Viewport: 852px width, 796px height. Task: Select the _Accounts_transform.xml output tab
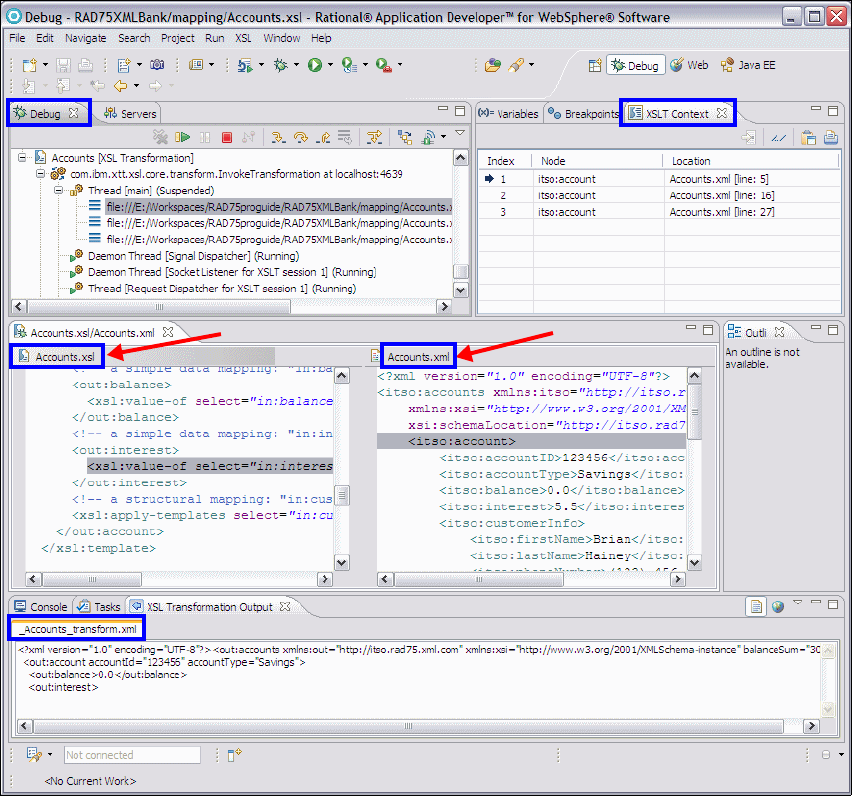point(77,629)
